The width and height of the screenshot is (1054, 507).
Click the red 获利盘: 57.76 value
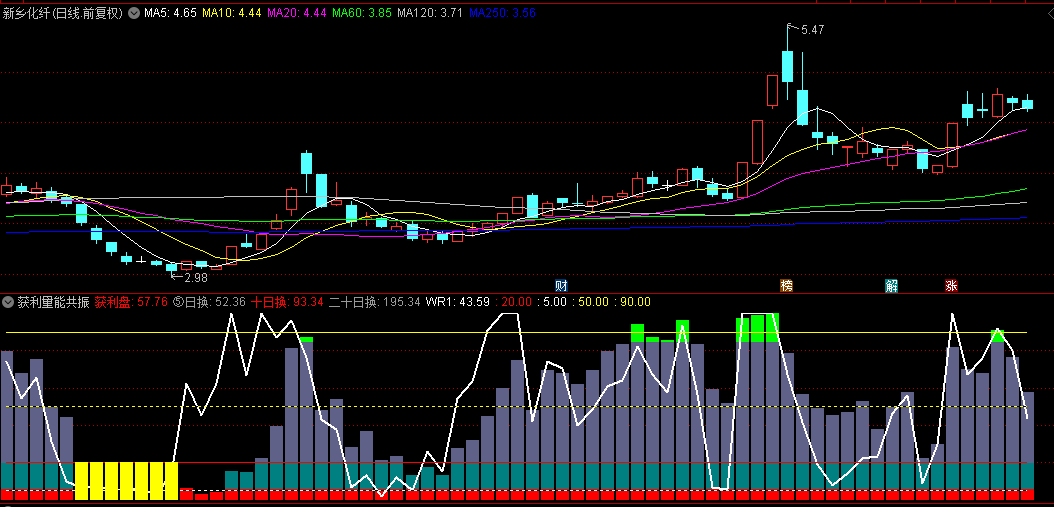131,302
